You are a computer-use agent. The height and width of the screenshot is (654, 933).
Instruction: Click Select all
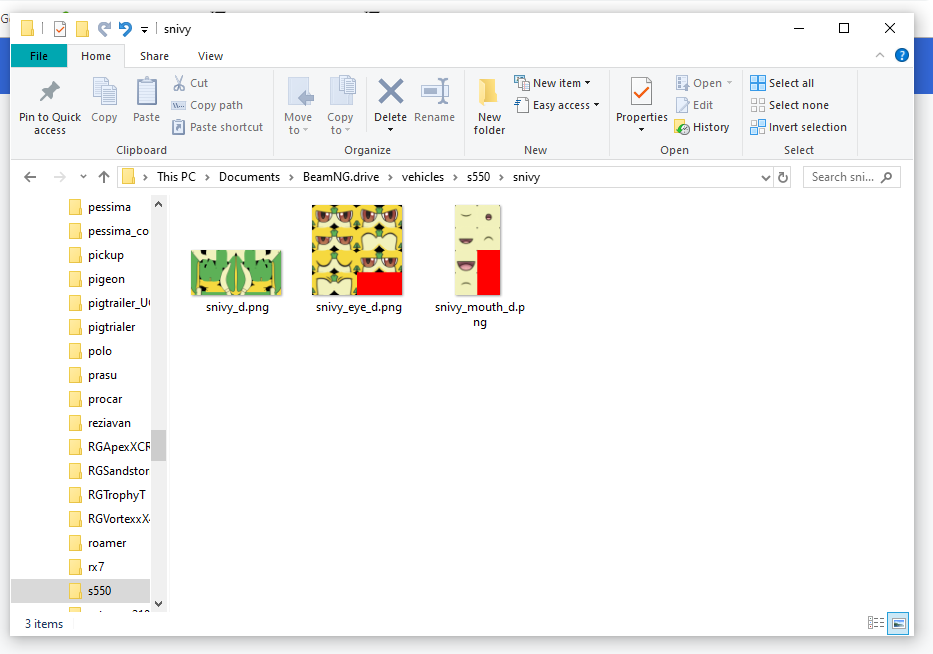782,83
